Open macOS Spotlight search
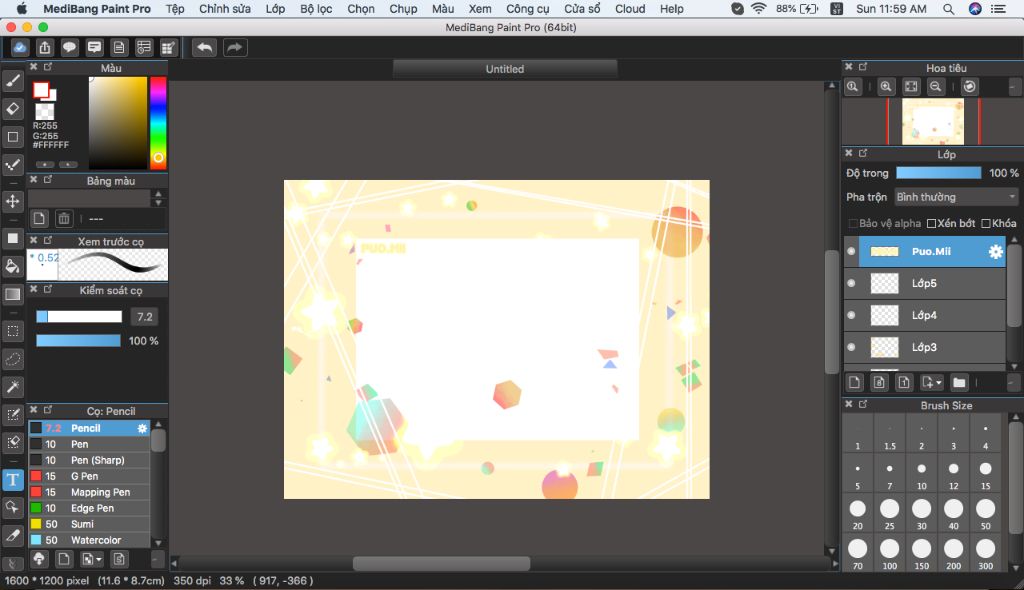The width and height of the screenshot is (1024, 590). pos(948,9)
